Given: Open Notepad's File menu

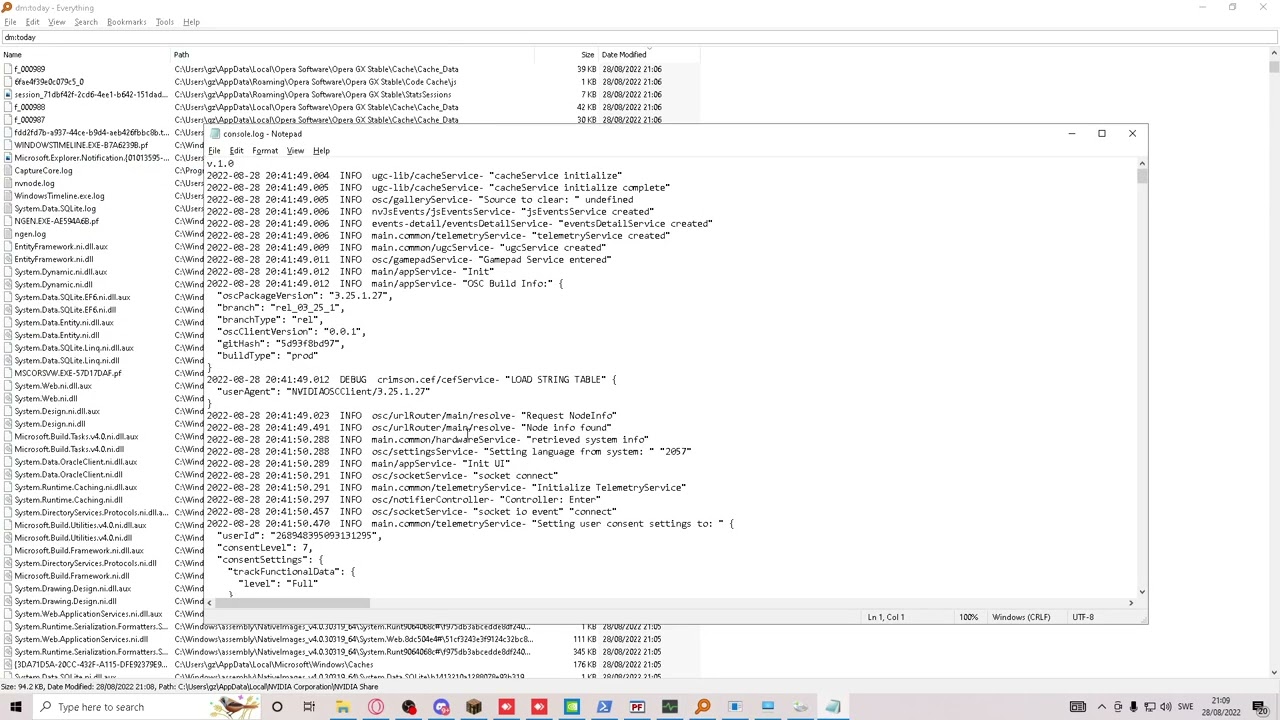Looking at the screenshot, I should pyautogui.click(x=214, y=151).
